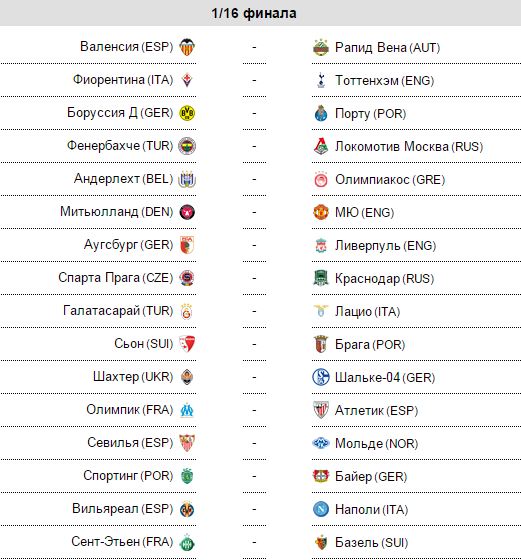Click the Valencia club crest

click(187, 47)
